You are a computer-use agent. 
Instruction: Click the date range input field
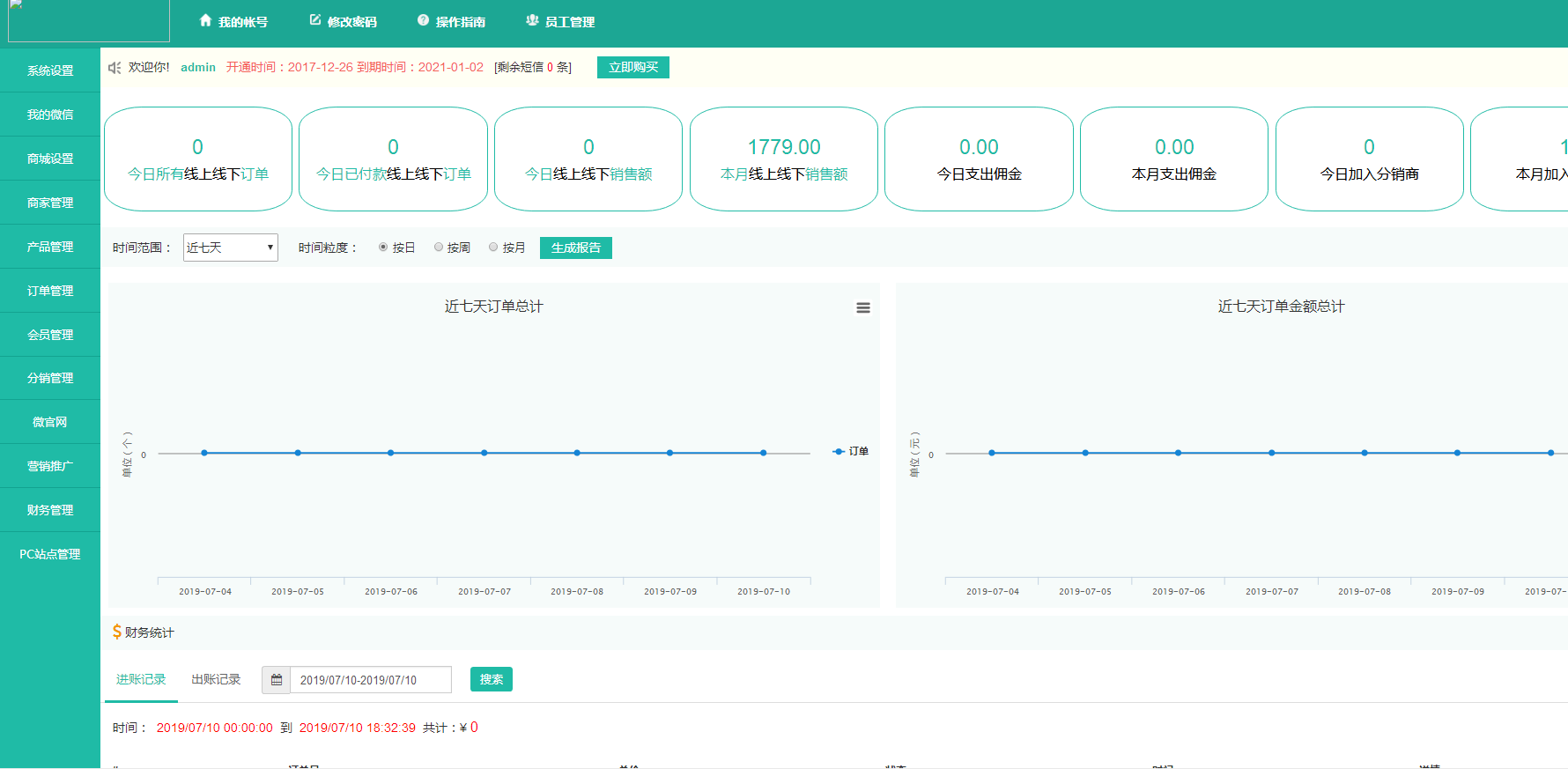click(370, 680)
